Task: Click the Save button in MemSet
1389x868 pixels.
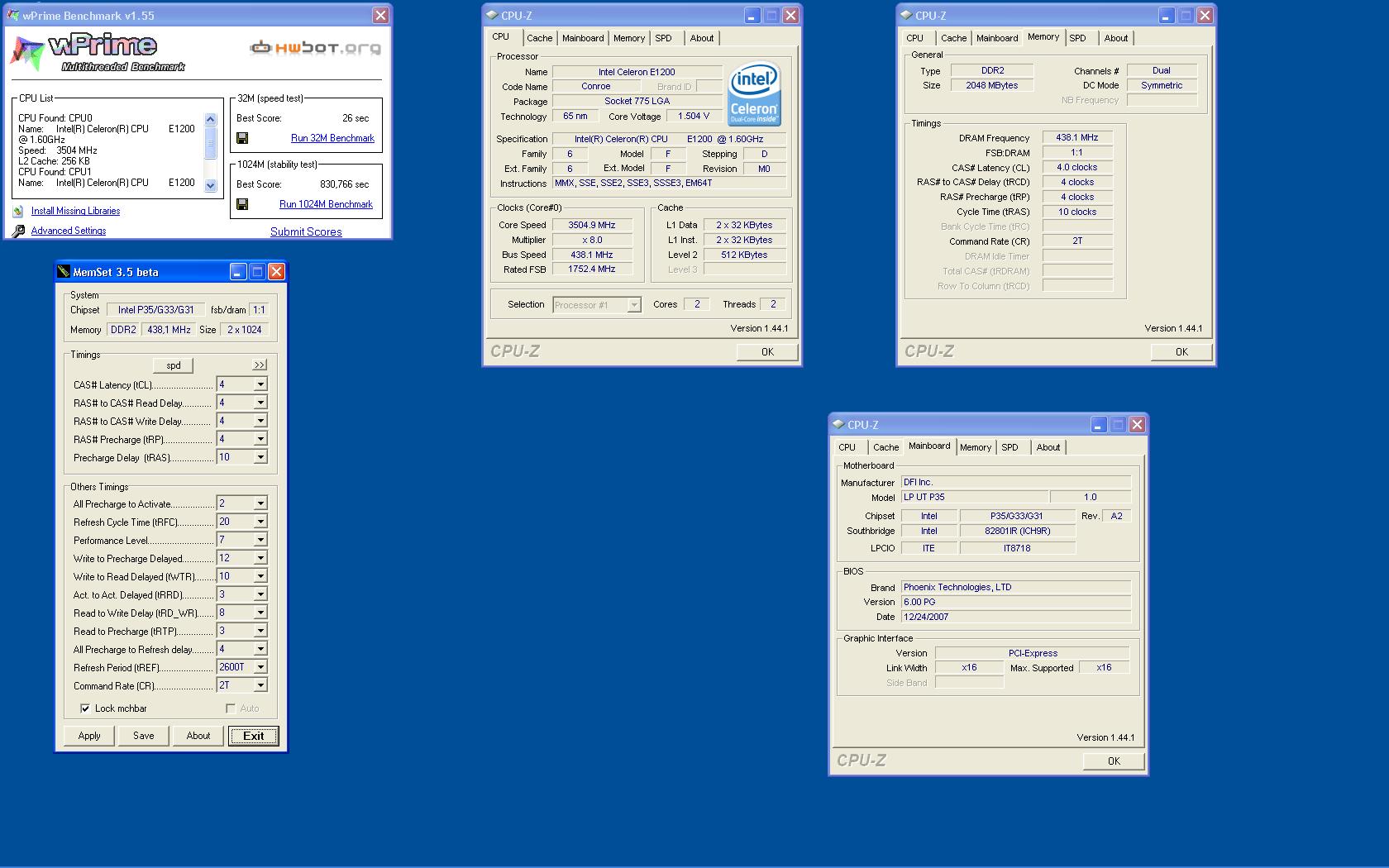Action: (x=144, y=736)
